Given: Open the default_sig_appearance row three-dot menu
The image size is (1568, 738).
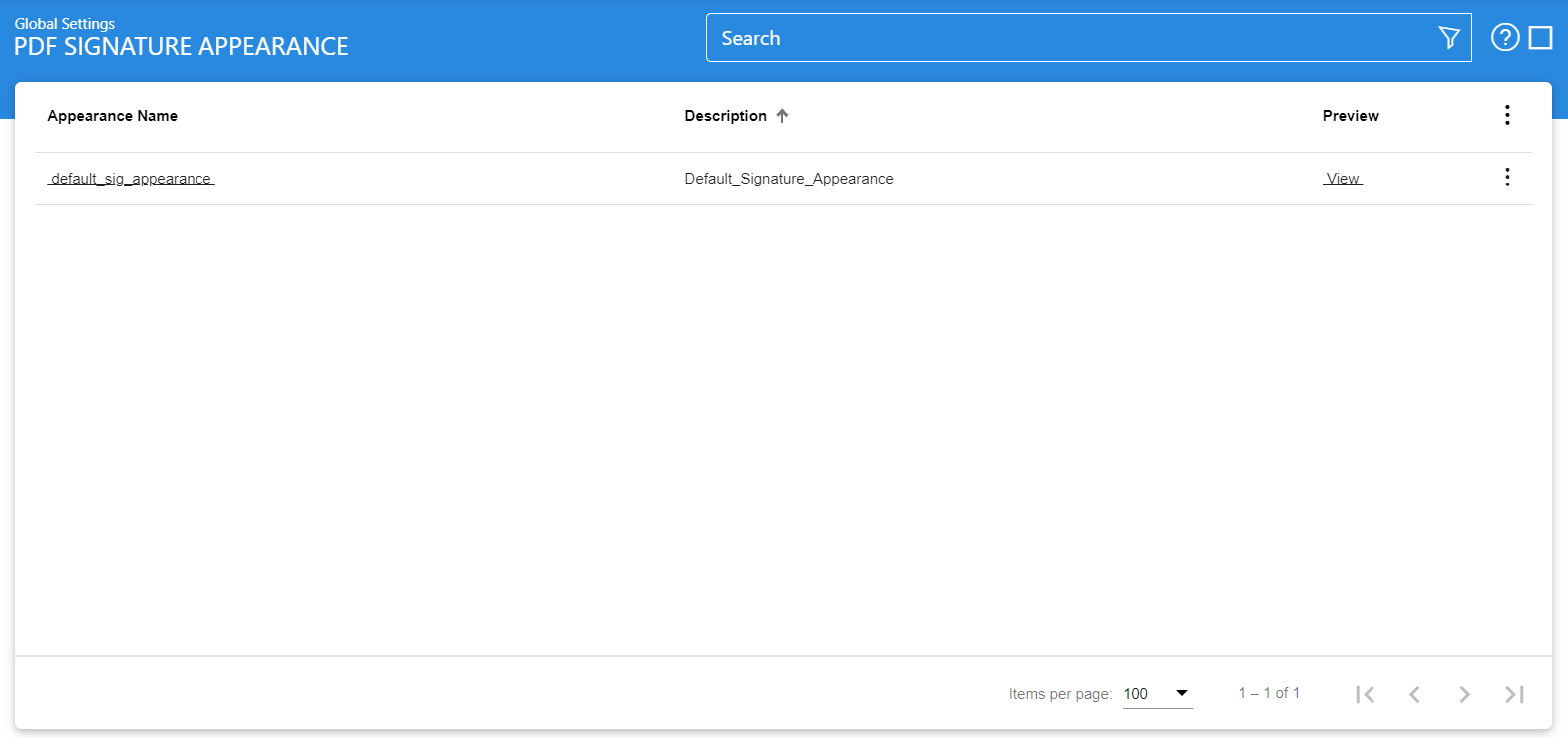Looking at the screenshot, I should tap(1507, 178).
